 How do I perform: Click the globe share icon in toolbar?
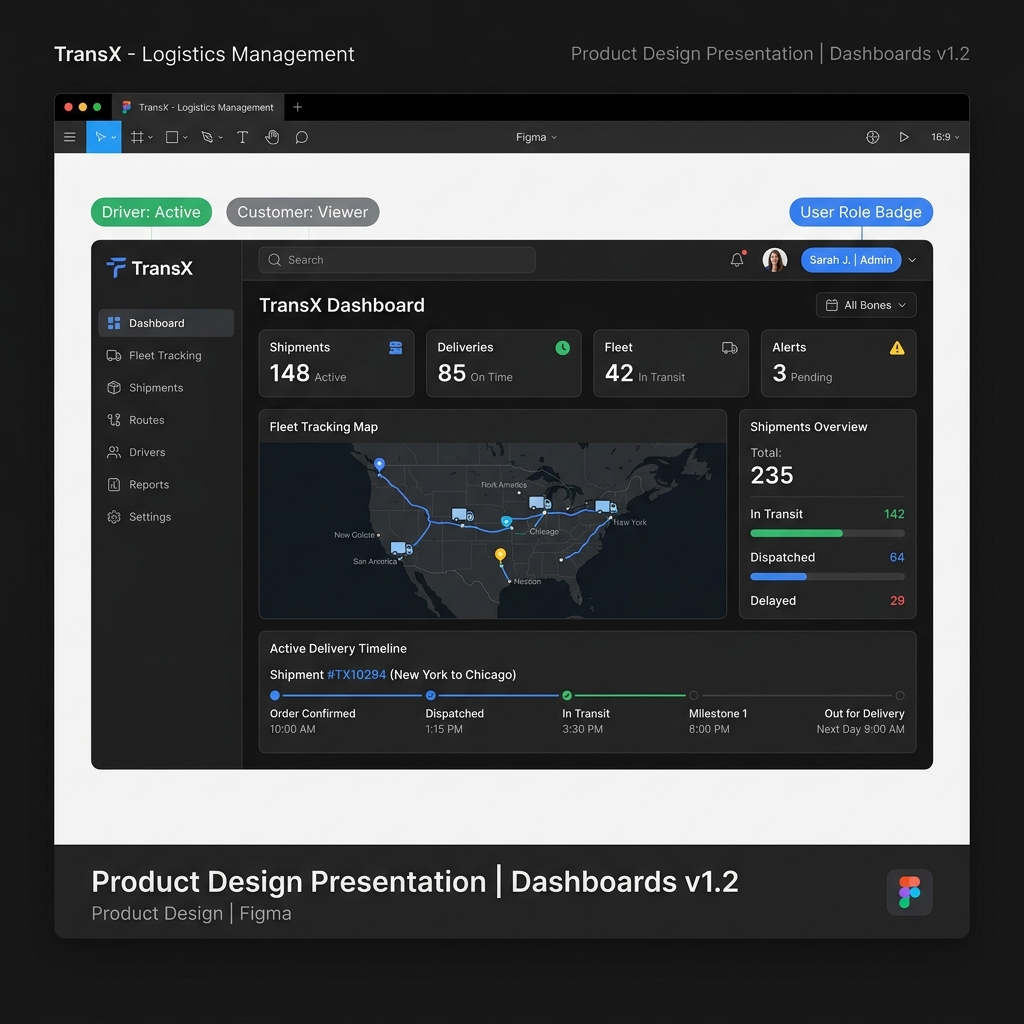pos(872,137)
